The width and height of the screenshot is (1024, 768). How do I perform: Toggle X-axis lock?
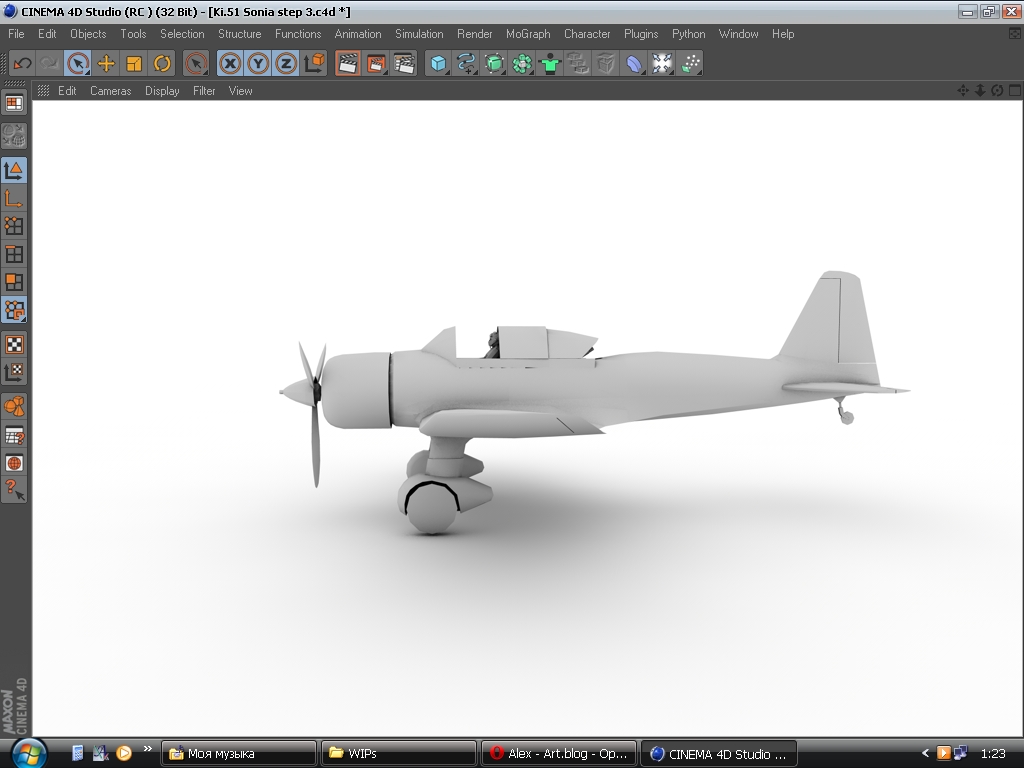click(x=231, y=63)
